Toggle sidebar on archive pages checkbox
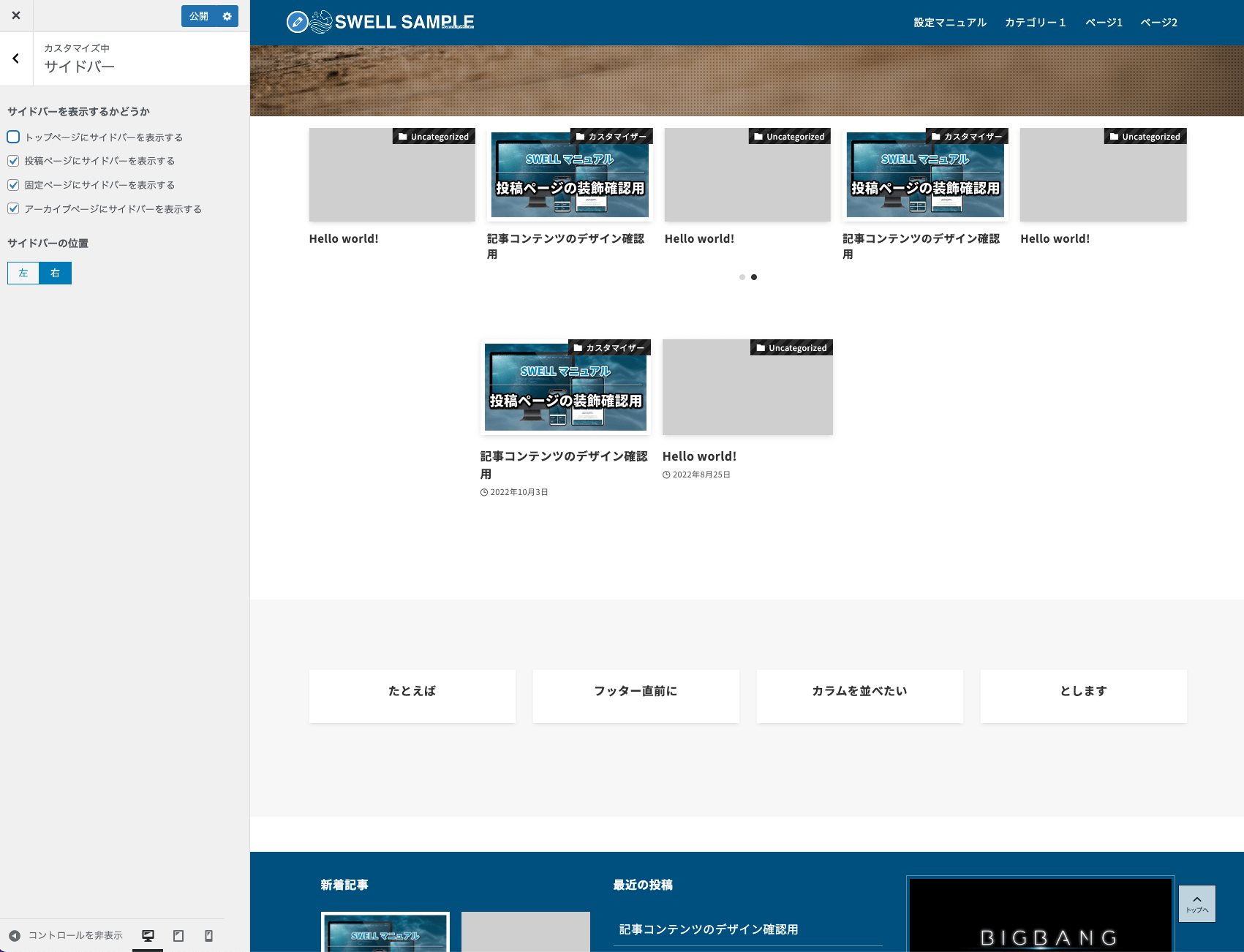The image size is (1244, 952). (x=13, y=208)
